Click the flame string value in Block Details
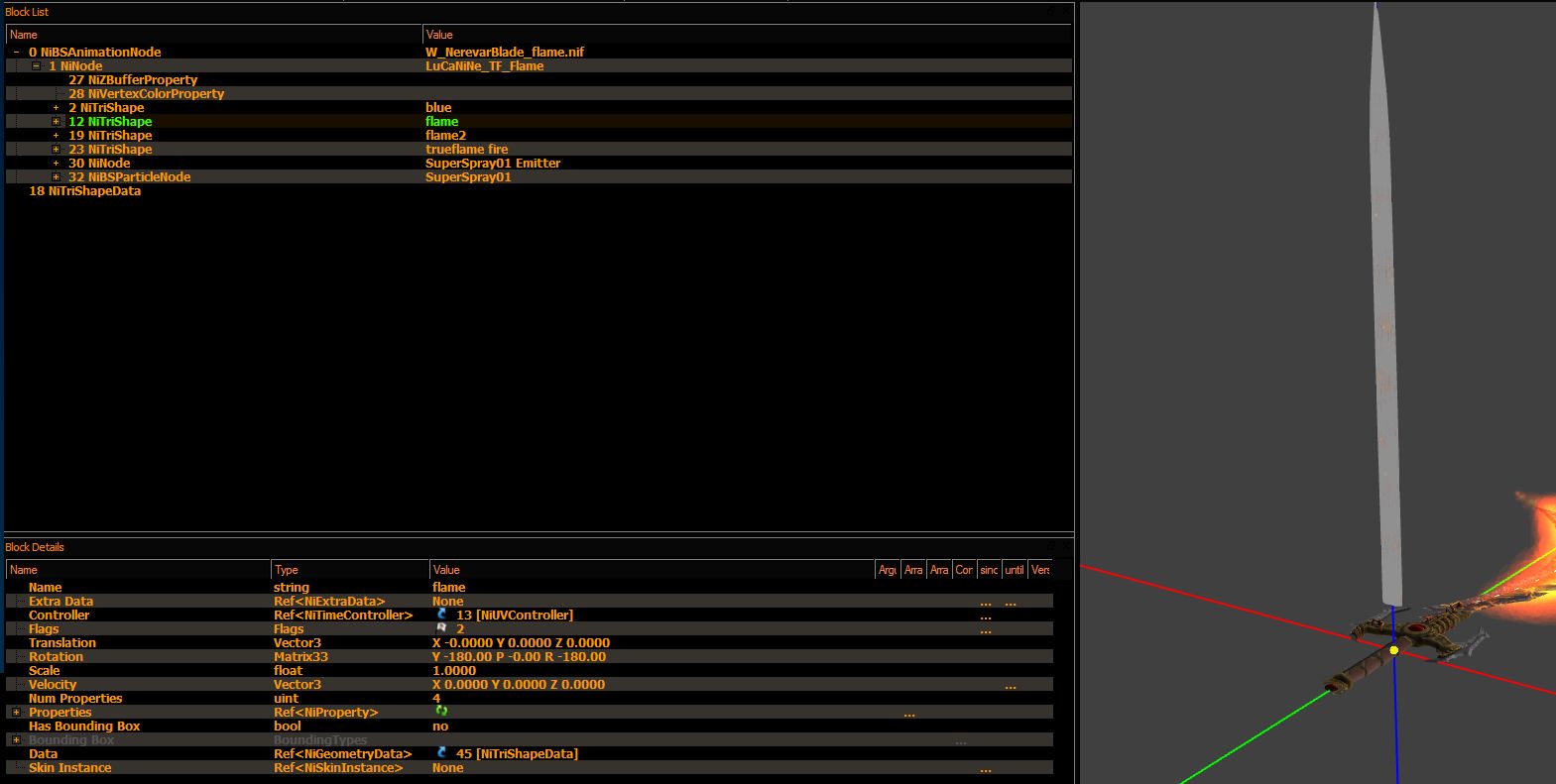This screenshot has width=1556, height=784. click(448, 587)
